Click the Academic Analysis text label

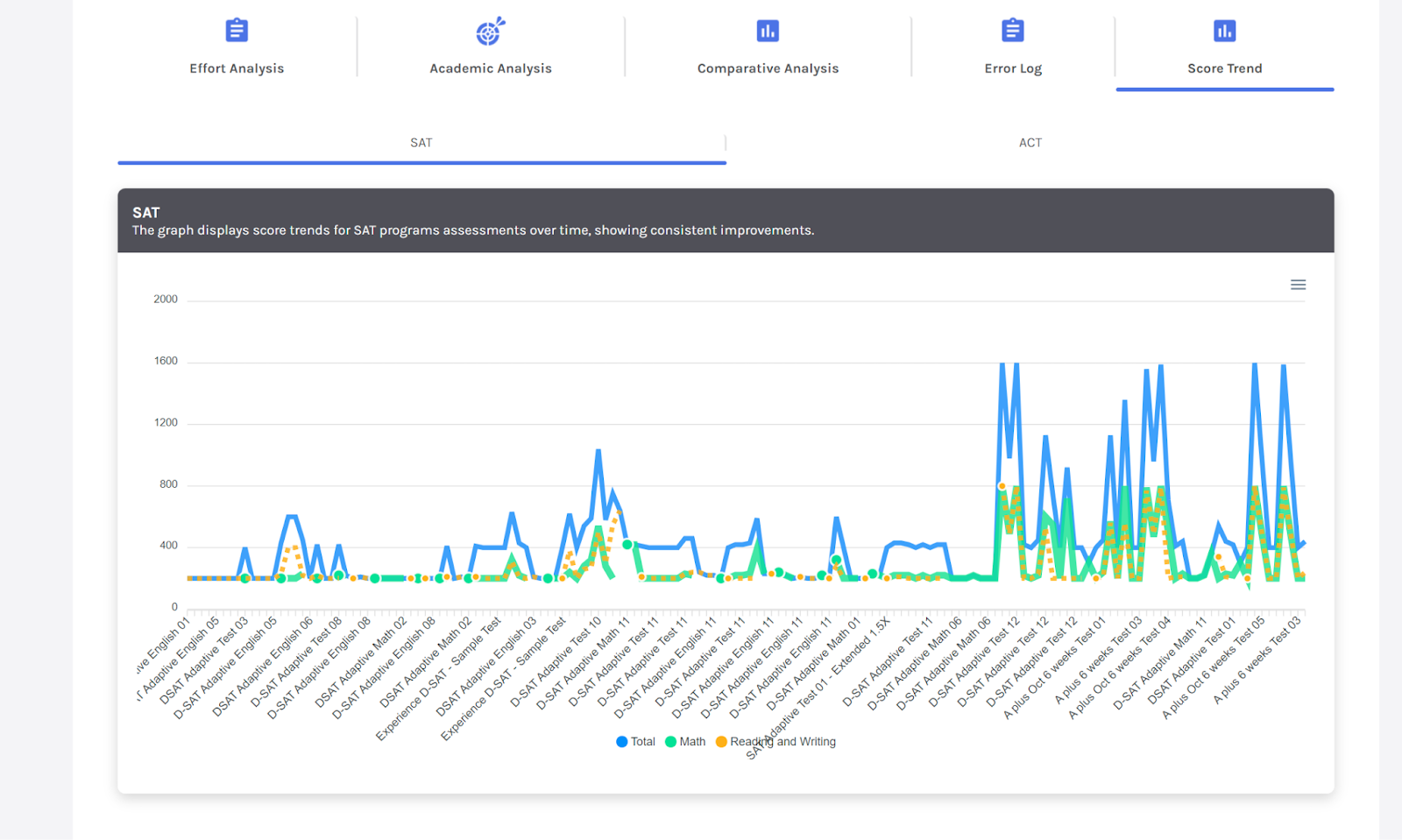pos(491,68)
